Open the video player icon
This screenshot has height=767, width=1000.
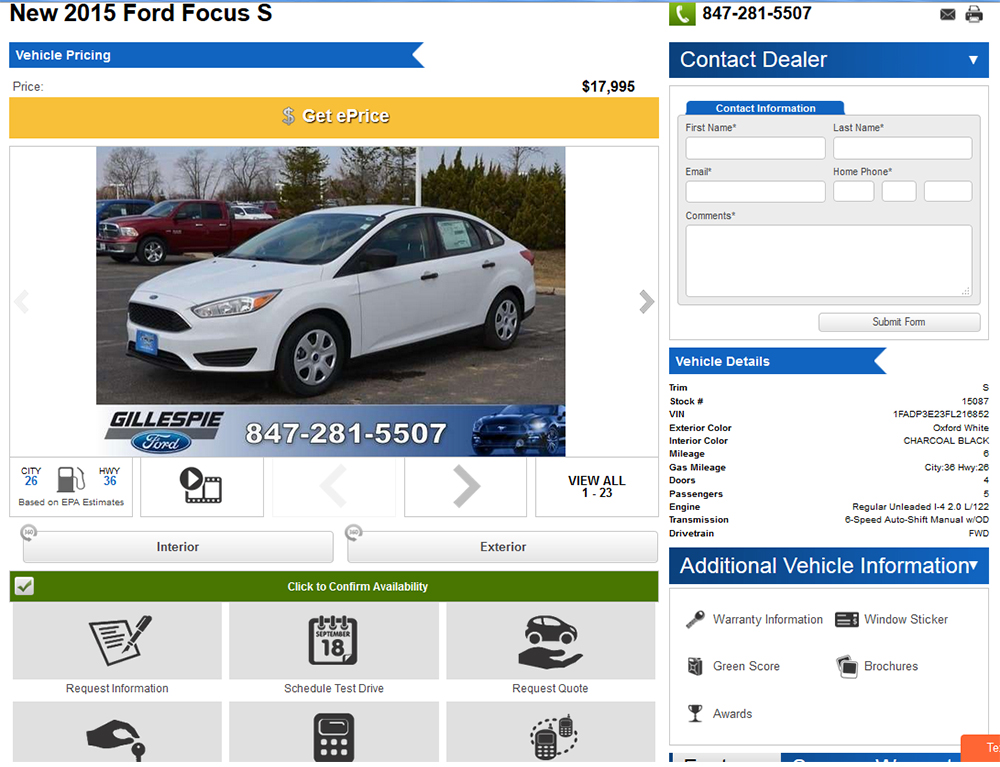pyautogui.click(x=201, y=486)
